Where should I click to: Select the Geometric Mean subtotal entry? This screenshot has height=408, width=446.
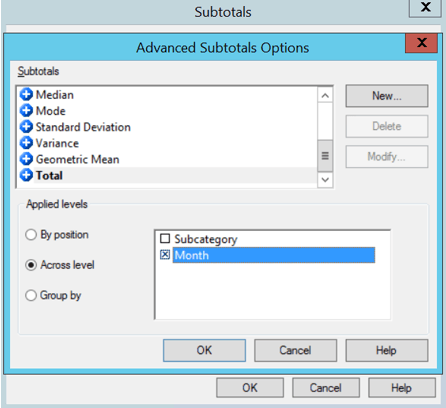(x=77, y=159)
